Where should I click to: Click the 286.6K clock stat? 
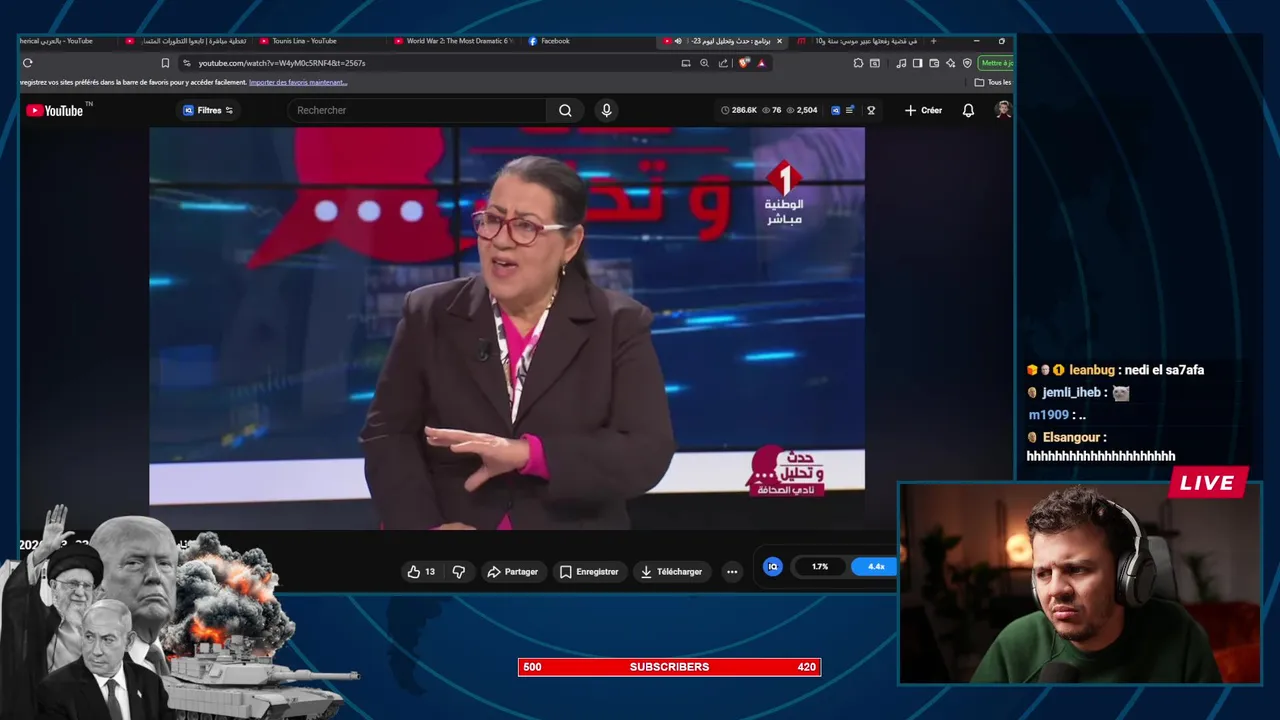point(739,110)
